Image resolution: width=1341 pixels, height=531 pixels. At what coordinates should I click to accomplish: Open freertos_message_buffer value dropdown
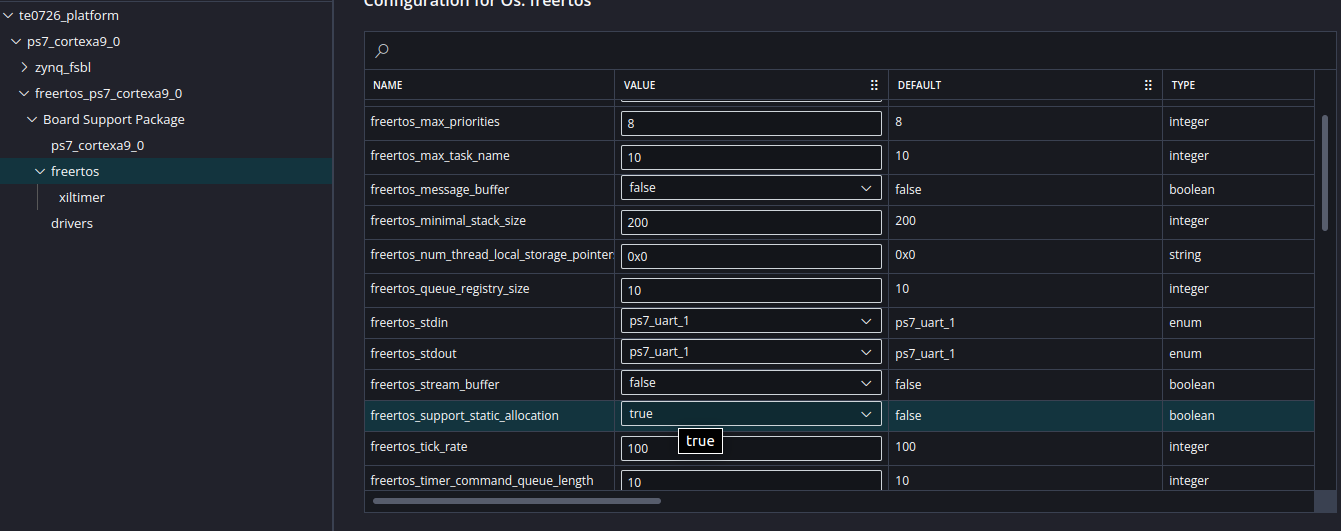(x=751, y=188)
